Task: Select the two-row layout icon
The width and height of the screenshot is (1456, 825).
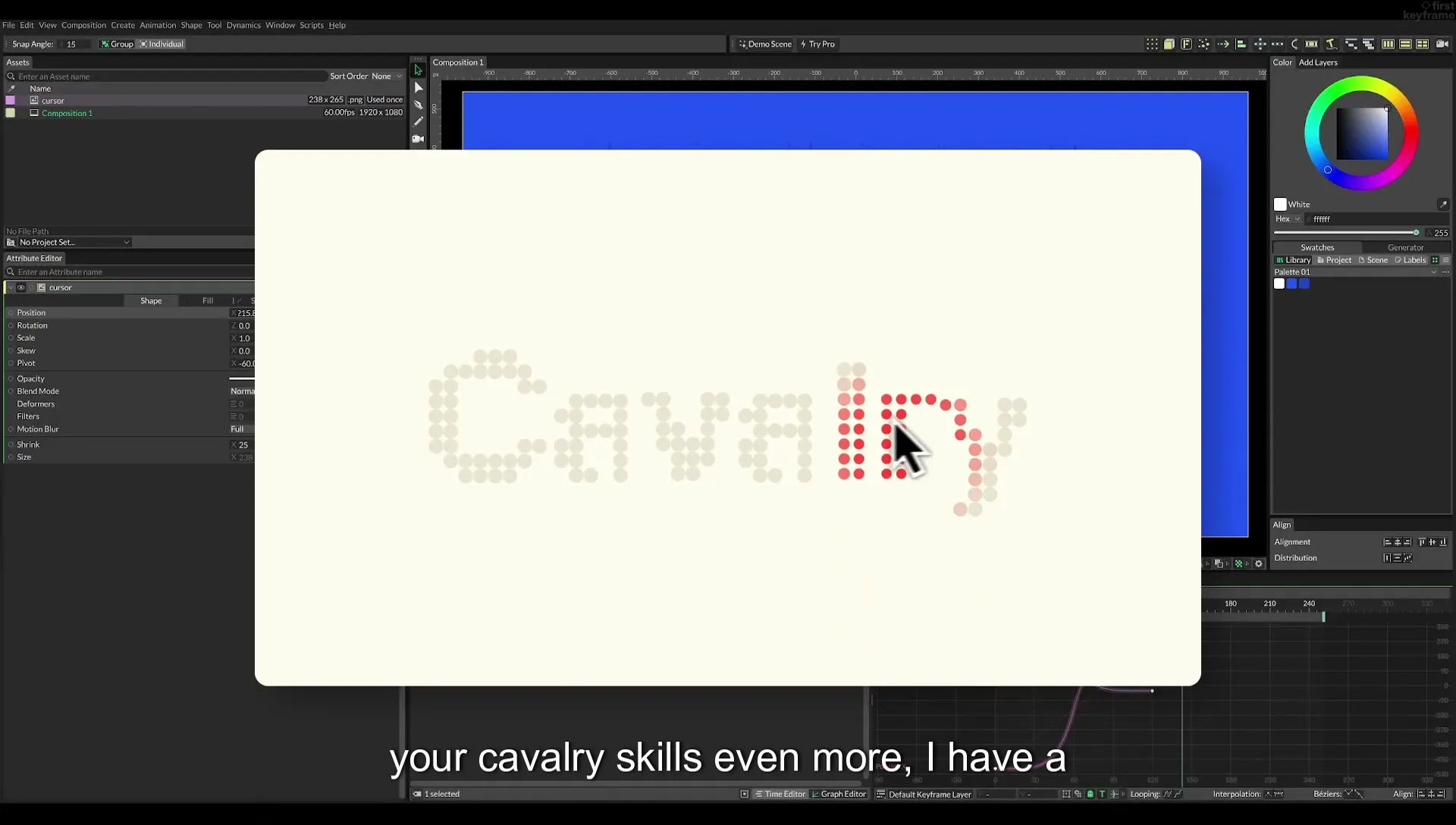Action: pos(1405,44)
